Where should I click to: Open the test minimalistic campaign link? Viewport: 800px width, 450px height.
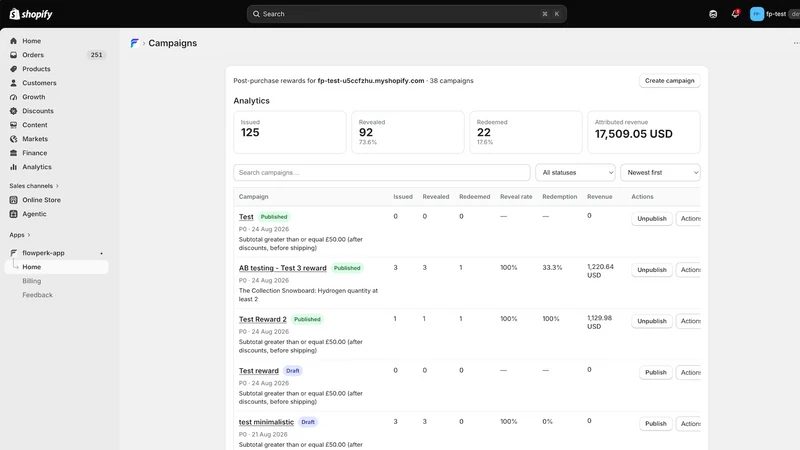pyautogui.click(x=266, y=422)
